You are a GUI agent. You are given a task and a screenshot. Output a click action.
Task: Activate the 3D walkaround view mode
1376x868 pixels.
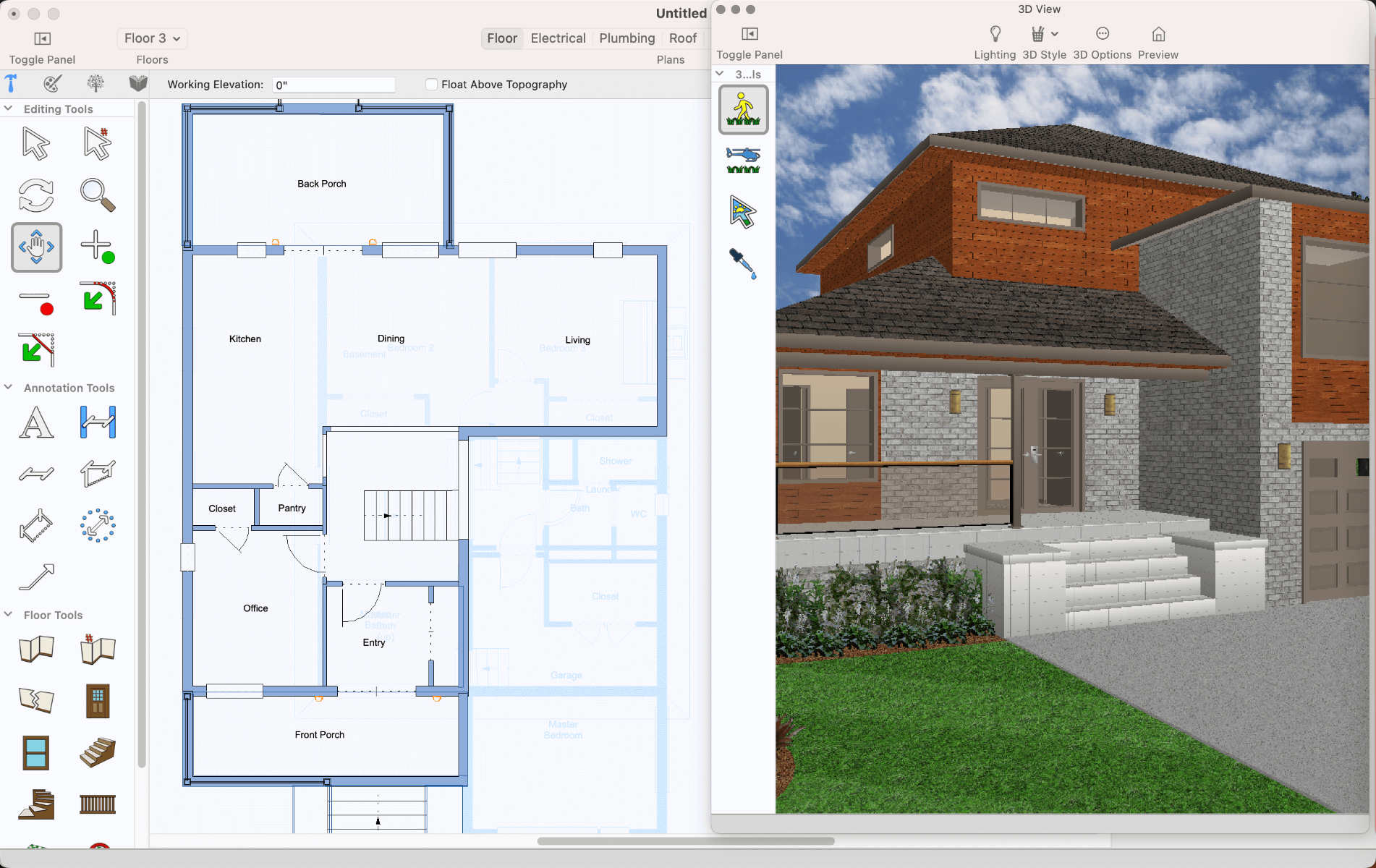(743, 110)
